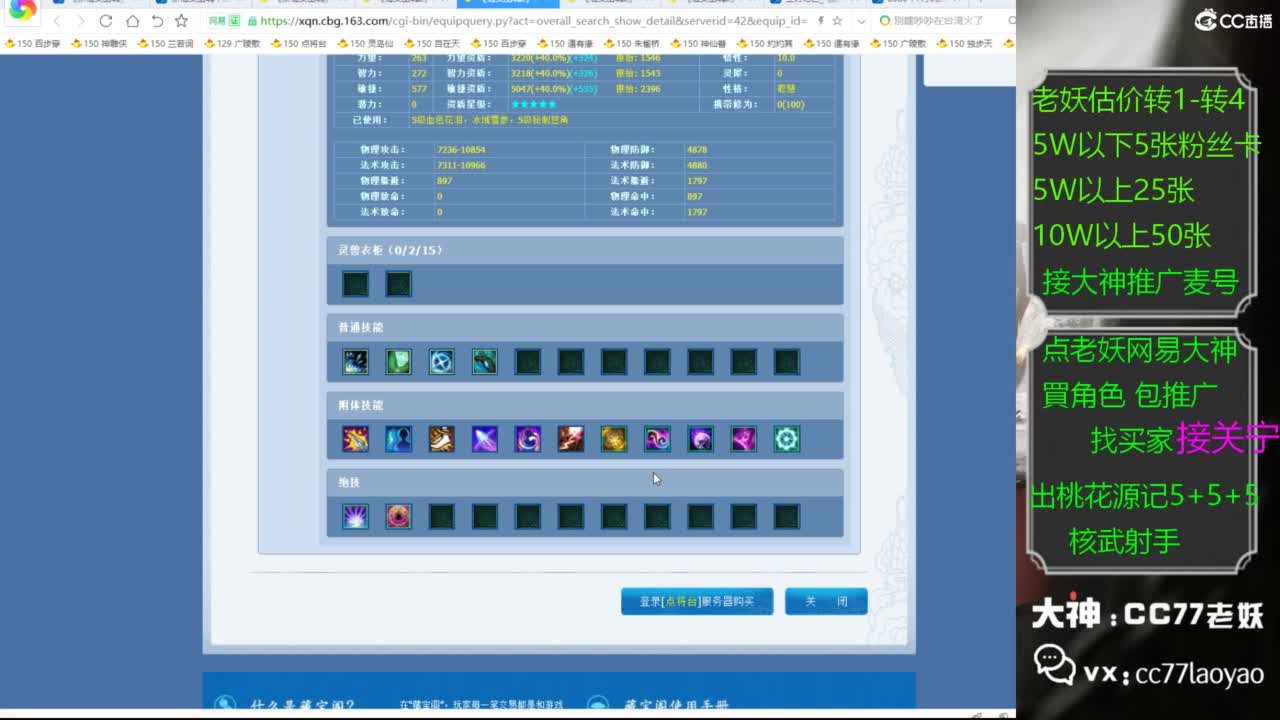Select the blue silhouette skill in 附体技能
The height and width of the screenshot is (720, 1280).
[398, 439]
